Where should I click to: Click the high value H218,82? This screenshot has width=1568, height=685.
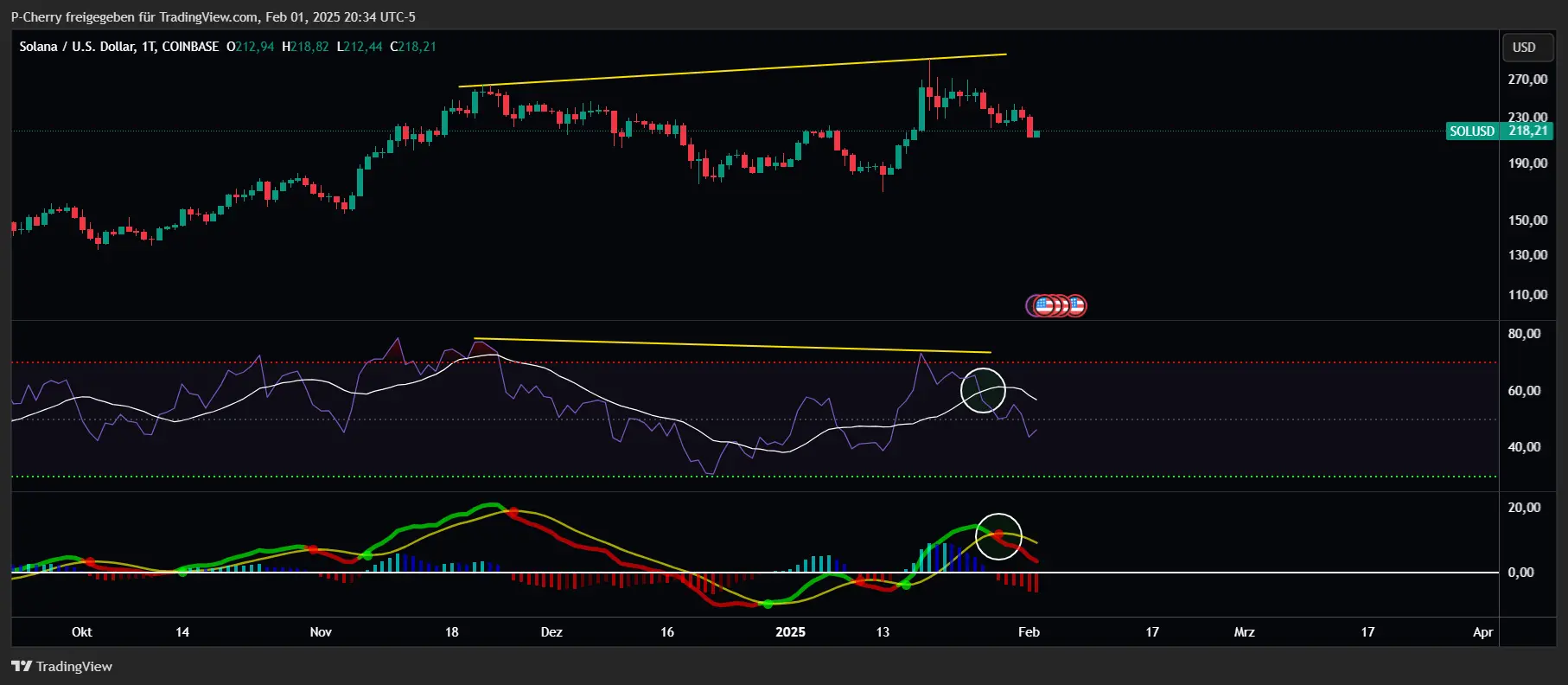pyautogui.click(x=305, y=47)
